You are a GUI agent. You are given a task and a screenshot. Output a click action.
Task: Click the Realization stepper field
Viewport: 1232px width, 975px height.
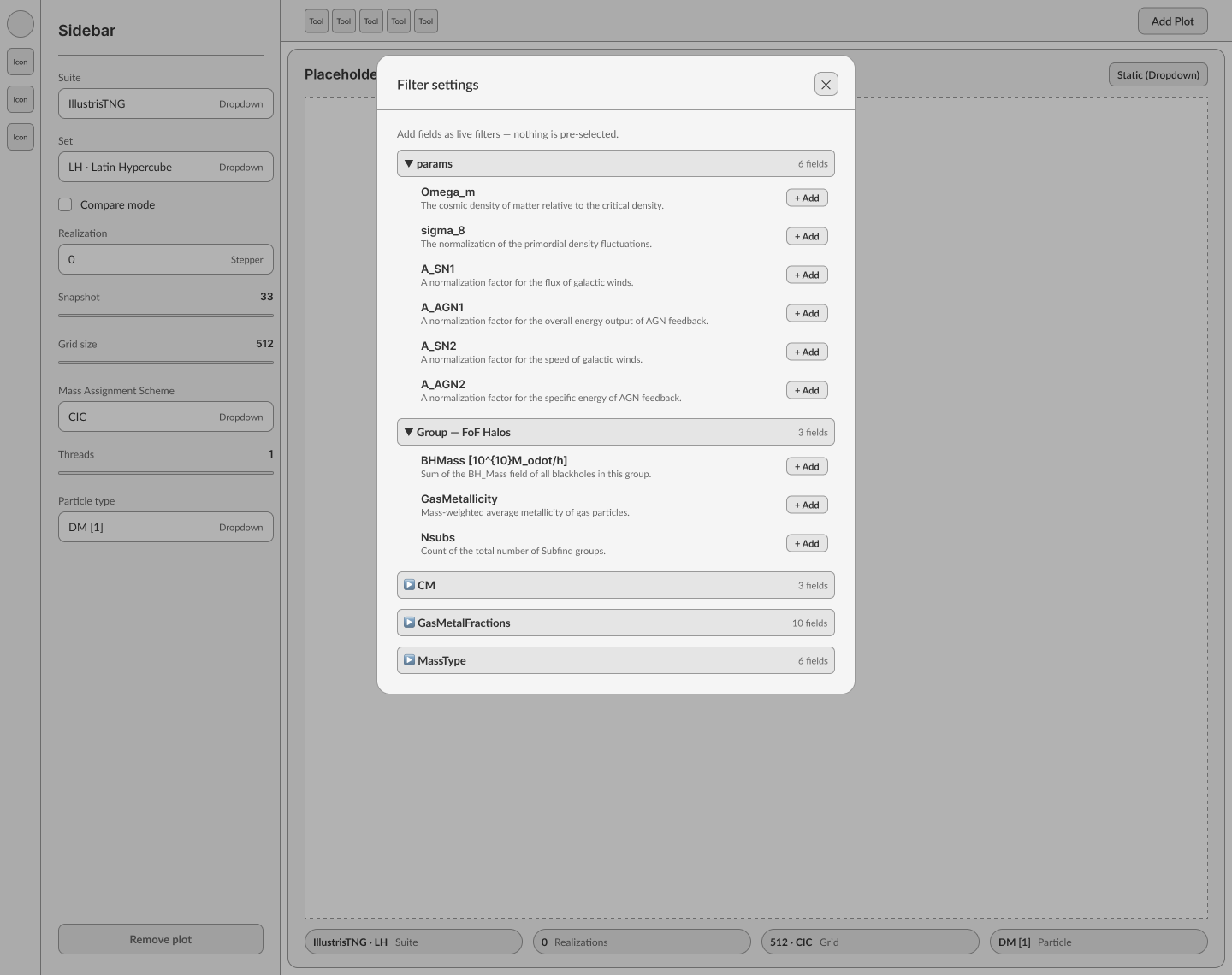pos(166,259)
